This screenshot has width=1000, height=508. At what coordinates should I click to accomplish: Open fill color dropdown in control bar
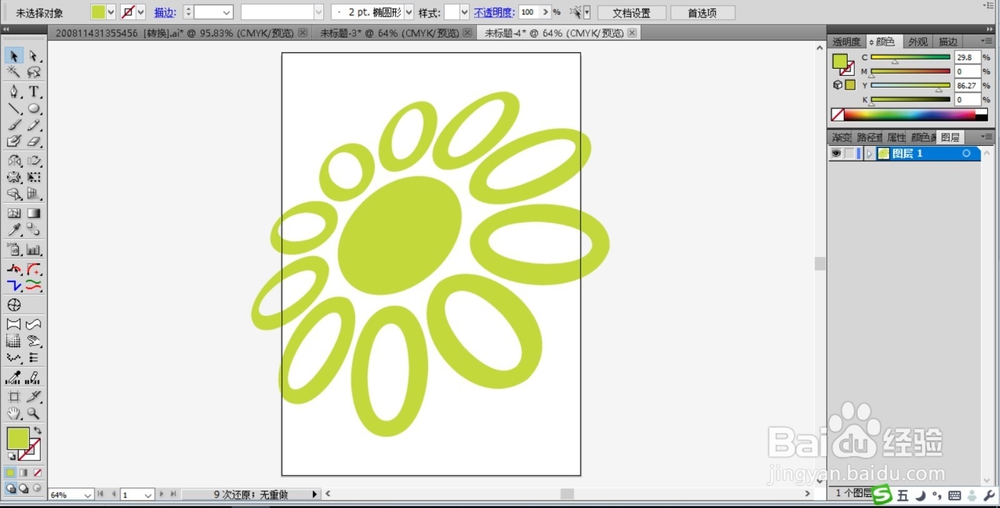[x=111, y=12]
